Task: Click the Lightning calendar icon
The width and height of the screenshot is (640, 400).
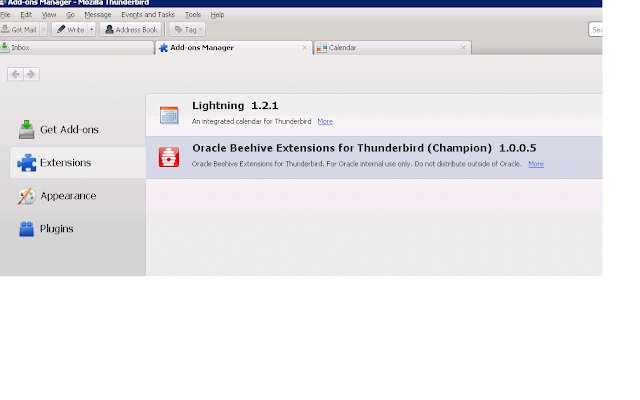Action: click(169, 115)
